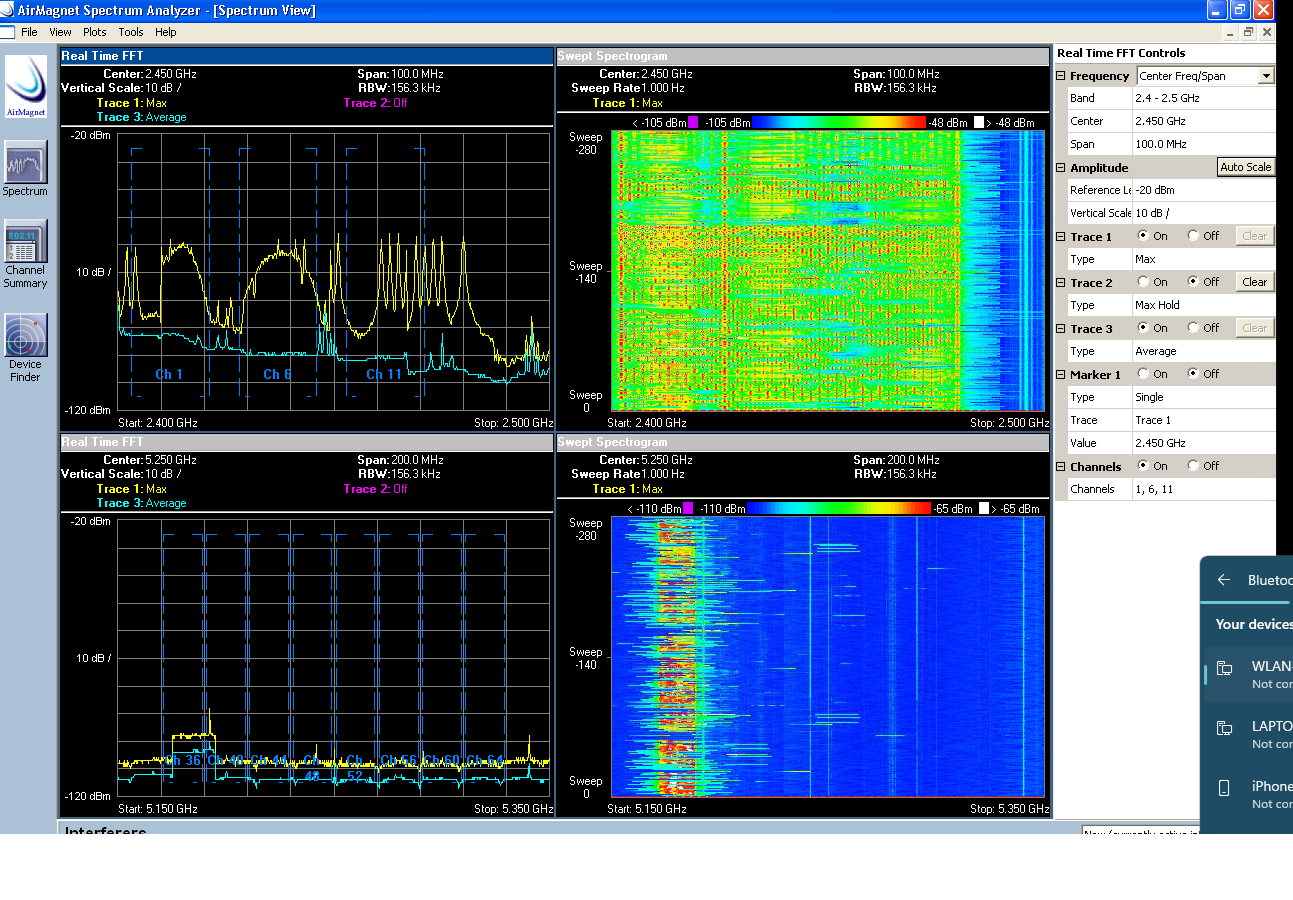Click the white > -48 dBm legend swatch
Screen dimensions: 1293x900
979,122
